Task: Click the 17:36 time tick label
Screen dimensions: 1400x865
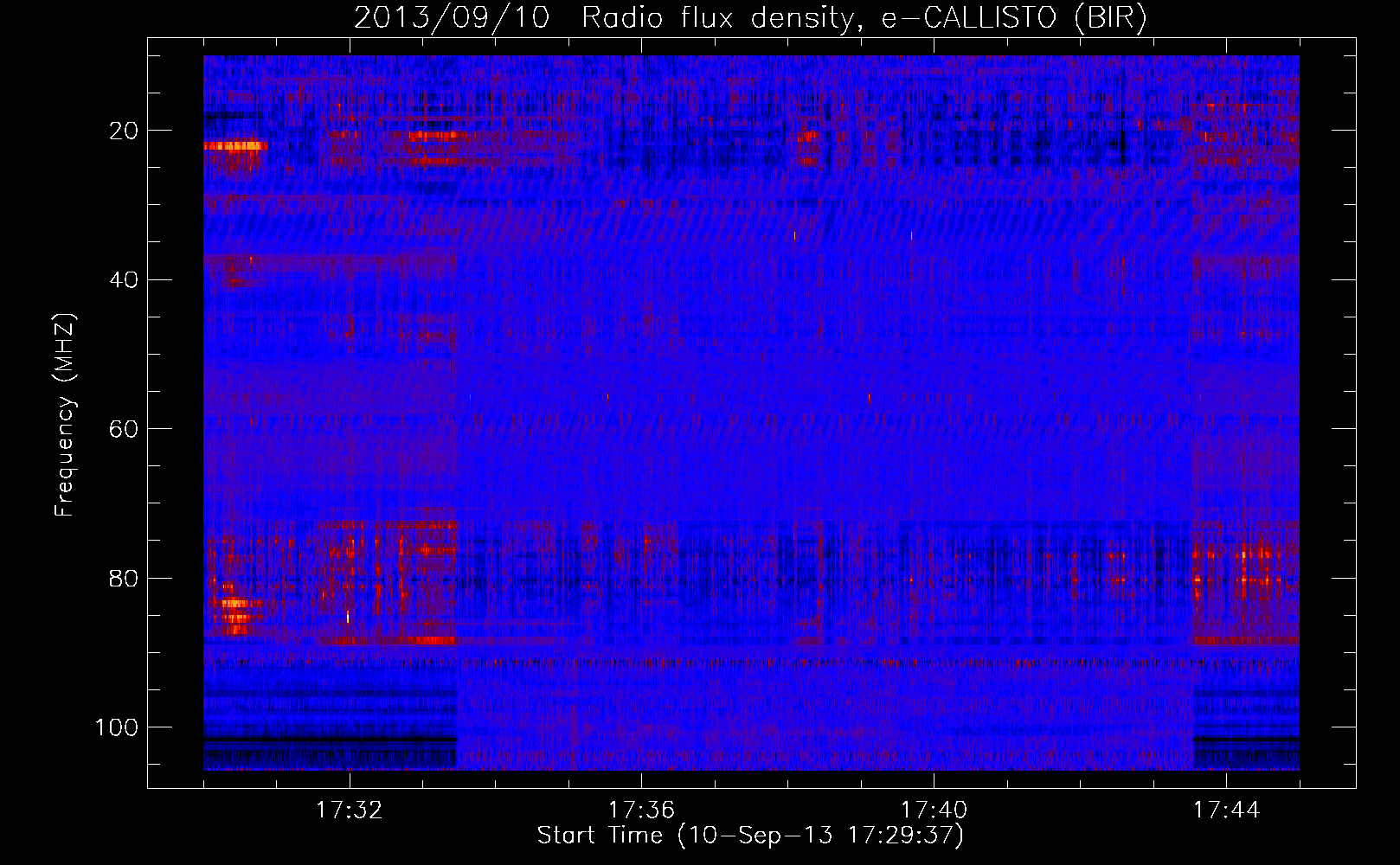Action: coord(641,811)
